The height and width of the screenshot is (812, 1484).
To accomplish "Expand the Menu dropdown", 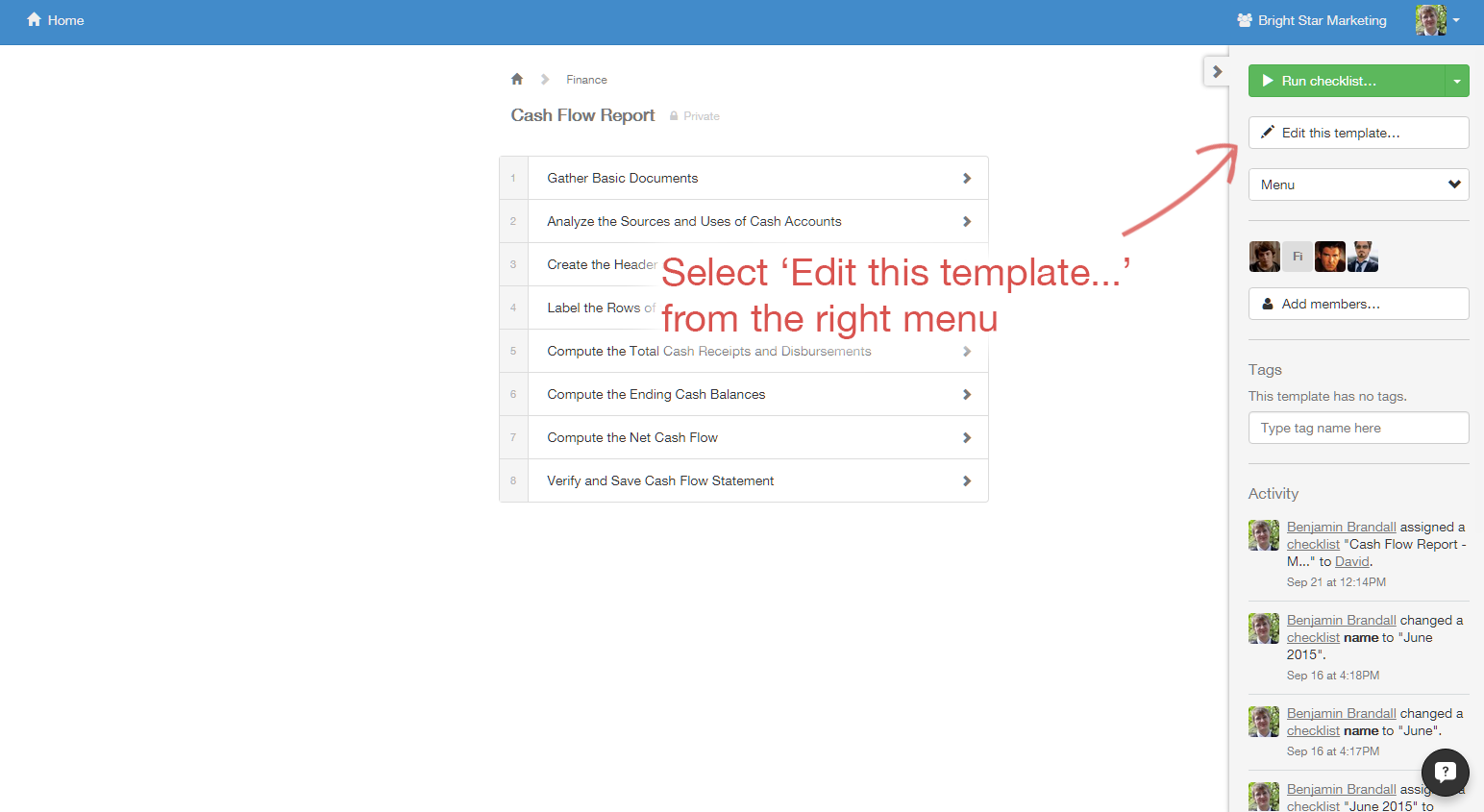I will coord(1358,185).
